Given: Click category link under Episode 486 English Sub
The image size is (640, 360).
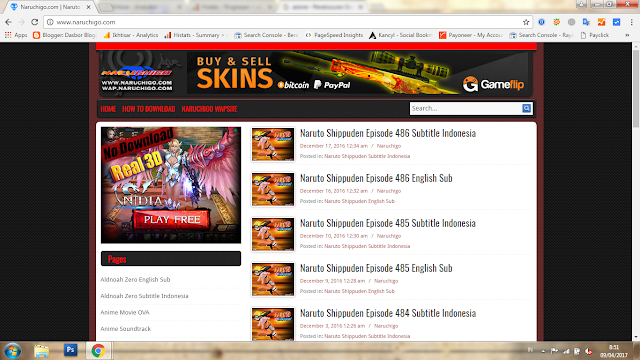Looking at the screenshot, I should (360, 201).
